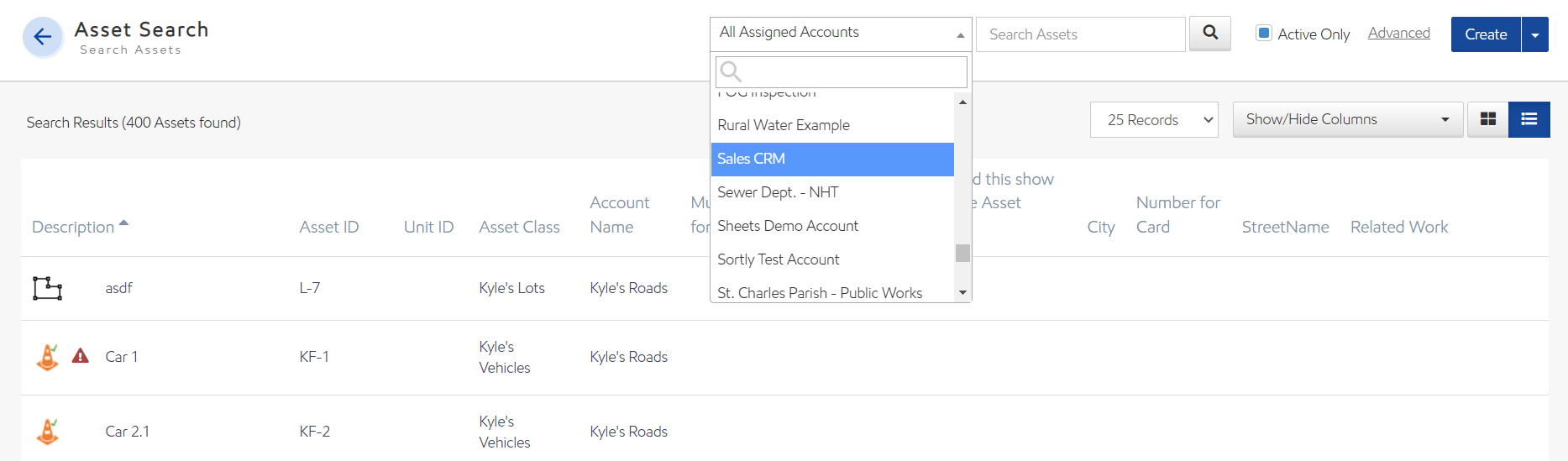Choose Rural Water Example account
1568x461 pixels.
coord(831,125)
